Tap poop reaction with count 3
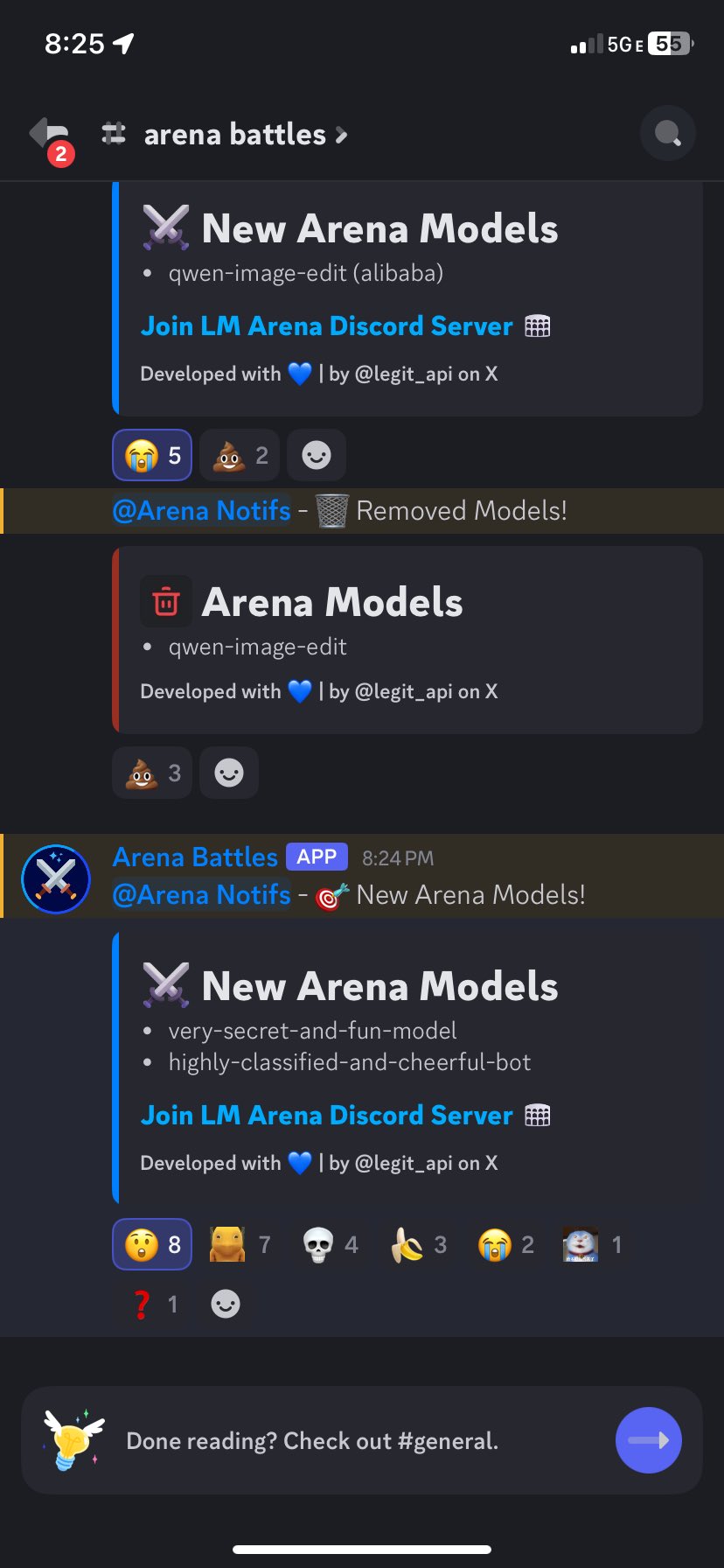The image size is (724, 1568). point(152,773)
